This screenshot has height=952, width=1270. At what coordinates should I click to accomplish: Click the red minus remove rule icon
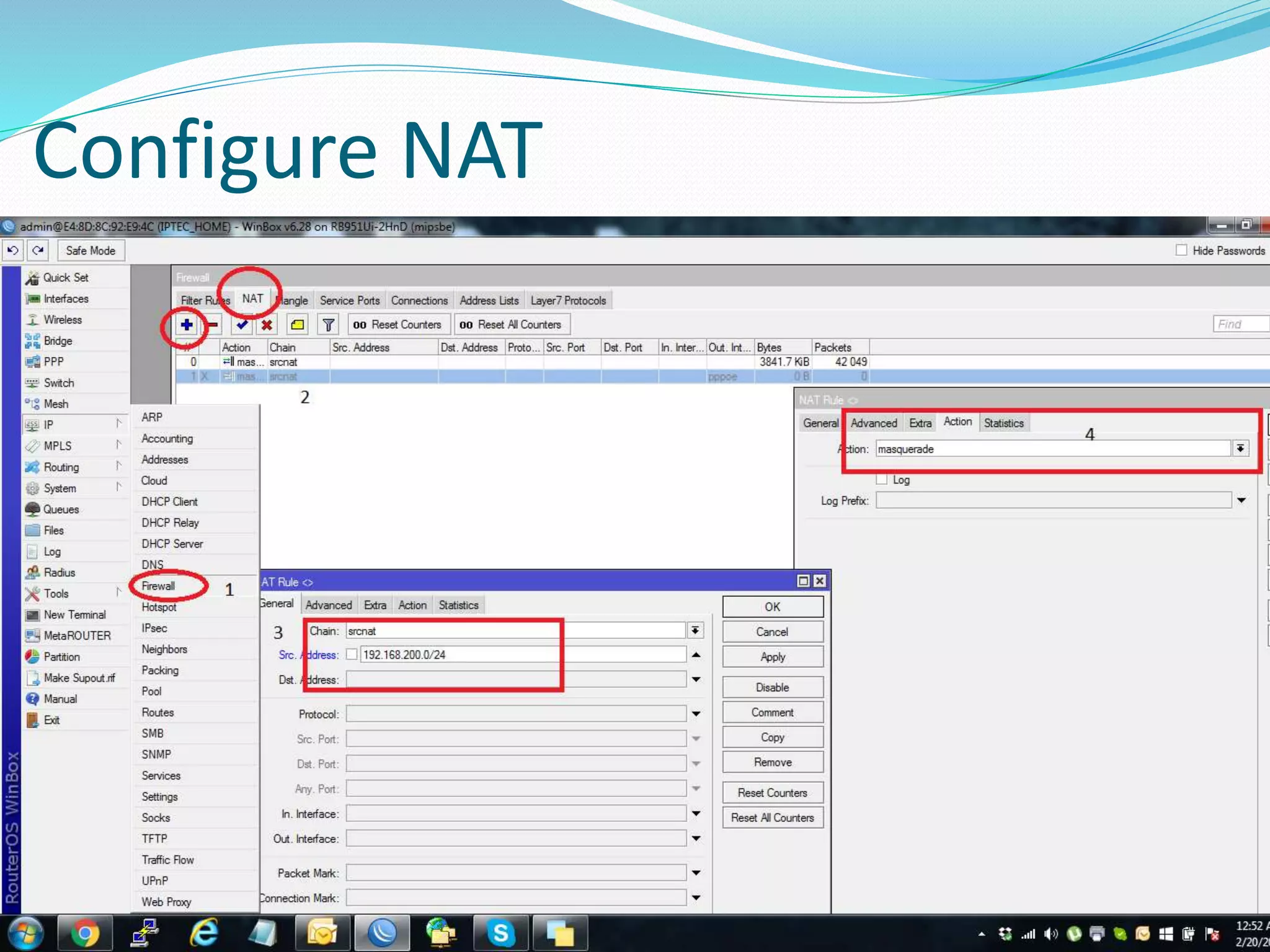(x=213, y=324)
